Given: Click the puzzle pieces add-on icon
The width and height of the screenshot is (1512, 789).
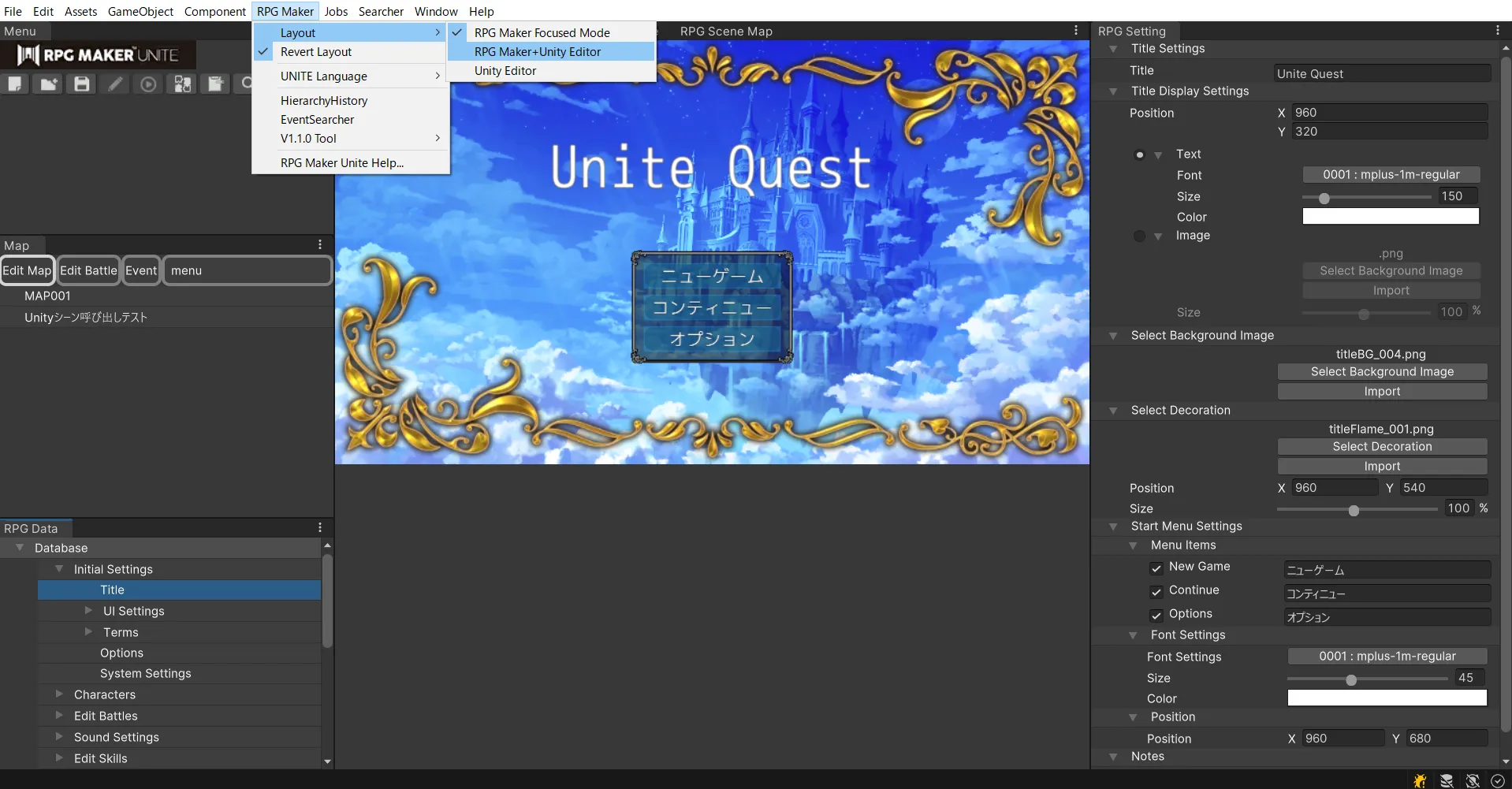Looking at the screenshot, I should (x=182, y=84).
